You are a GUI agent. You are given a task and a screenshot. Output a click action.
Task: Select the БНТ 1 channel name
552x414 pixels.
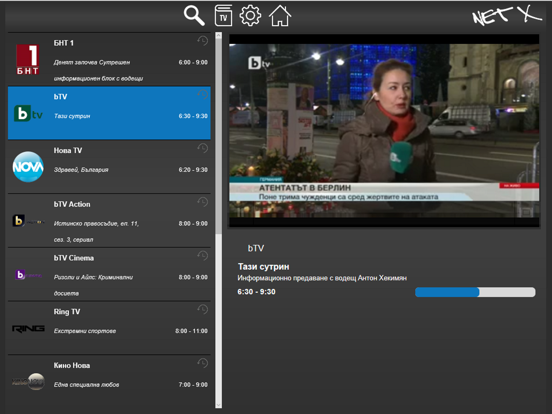(64, 43)
